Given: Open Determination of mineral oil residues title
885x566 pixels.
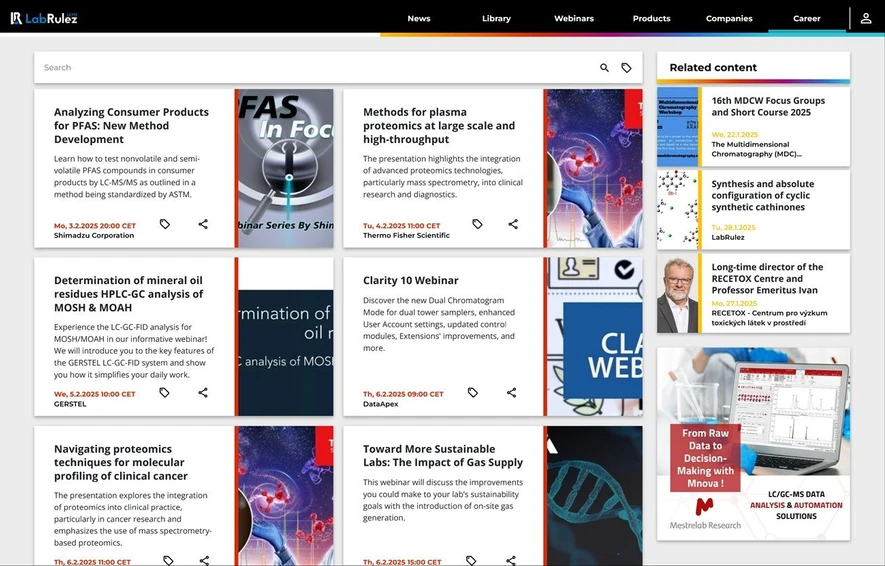Looking at the screenshot, I should [x=129, y=293].
